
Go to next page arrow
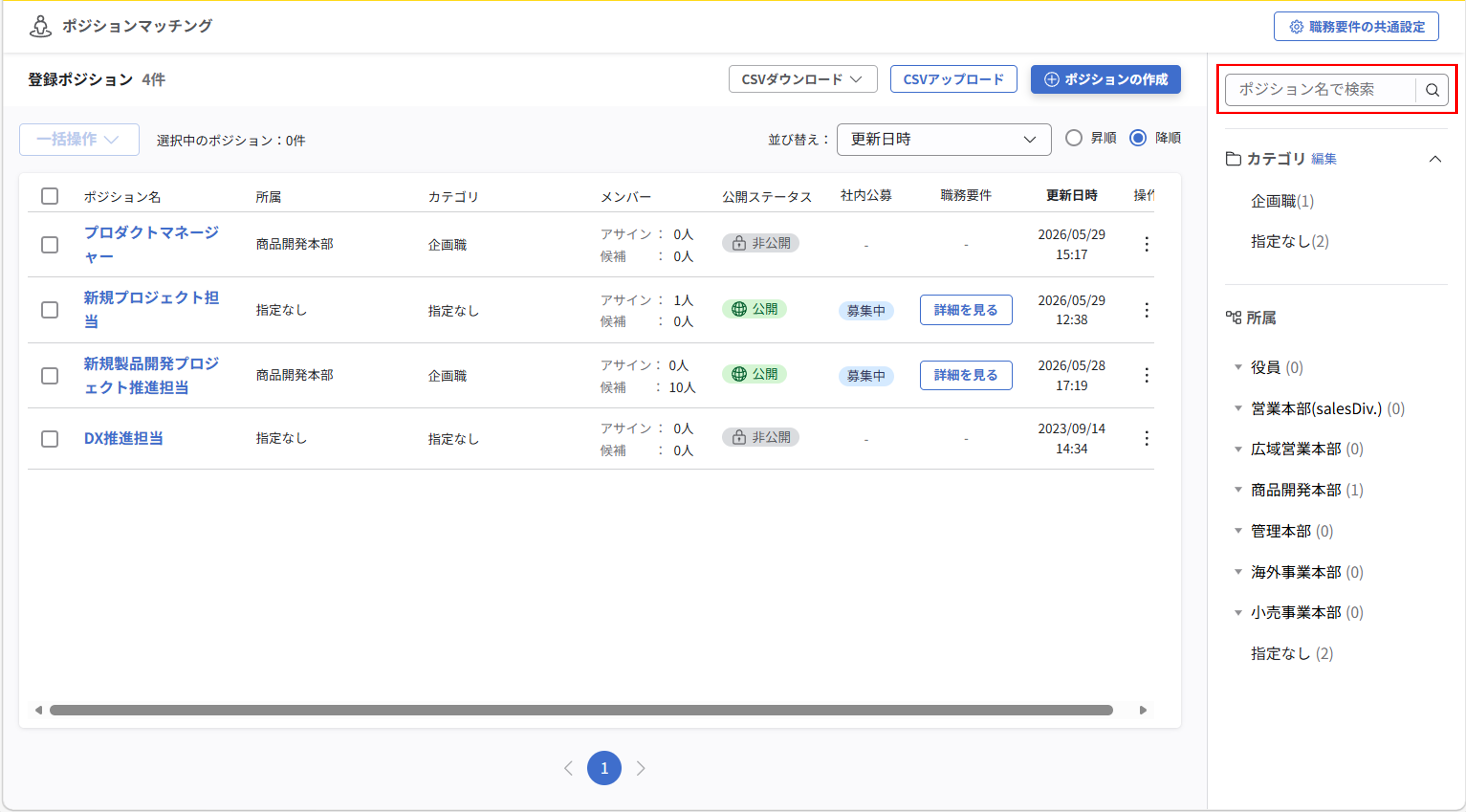641,768
